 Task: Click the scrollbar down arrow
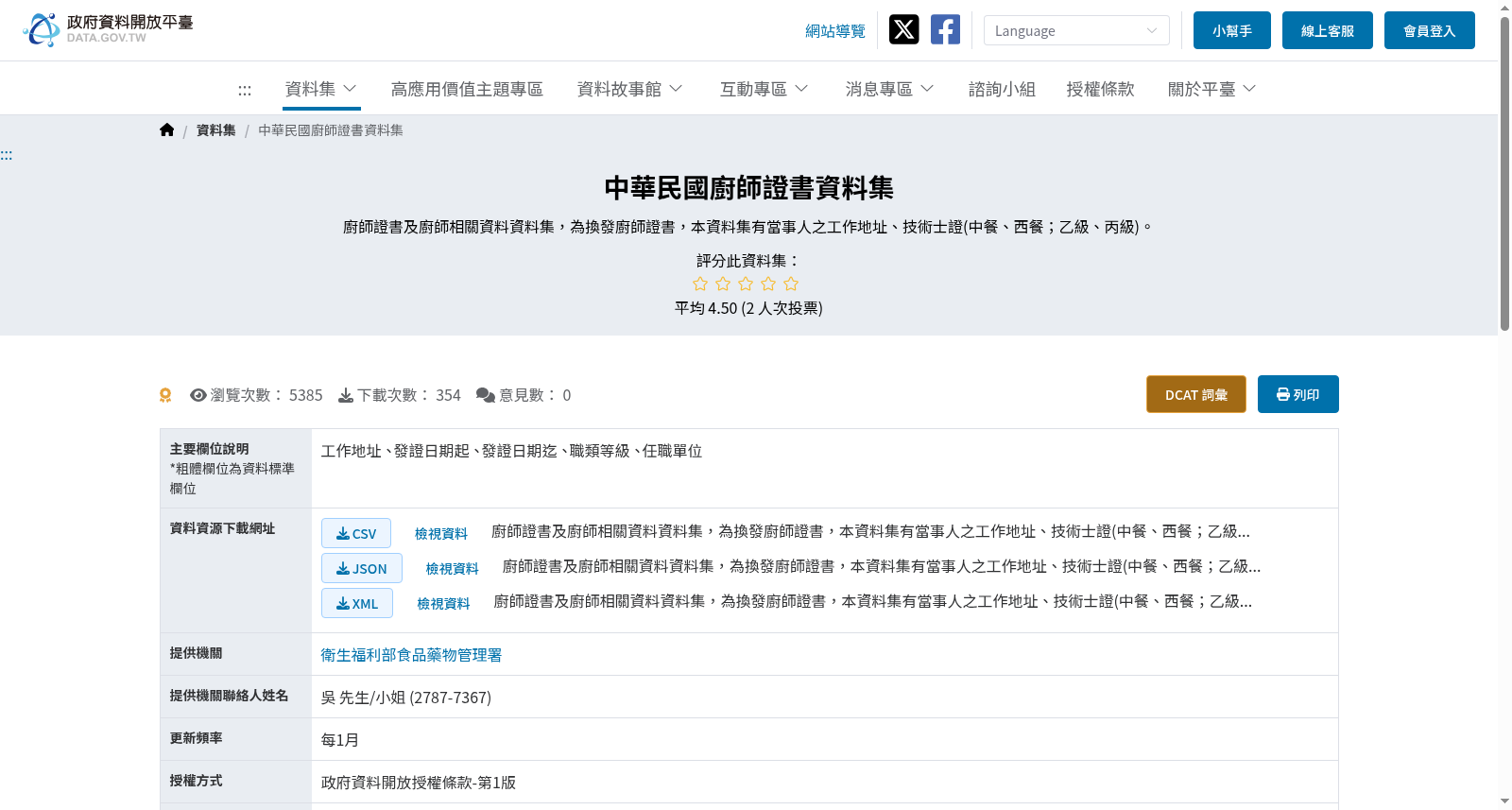(x=1504, y=801)
